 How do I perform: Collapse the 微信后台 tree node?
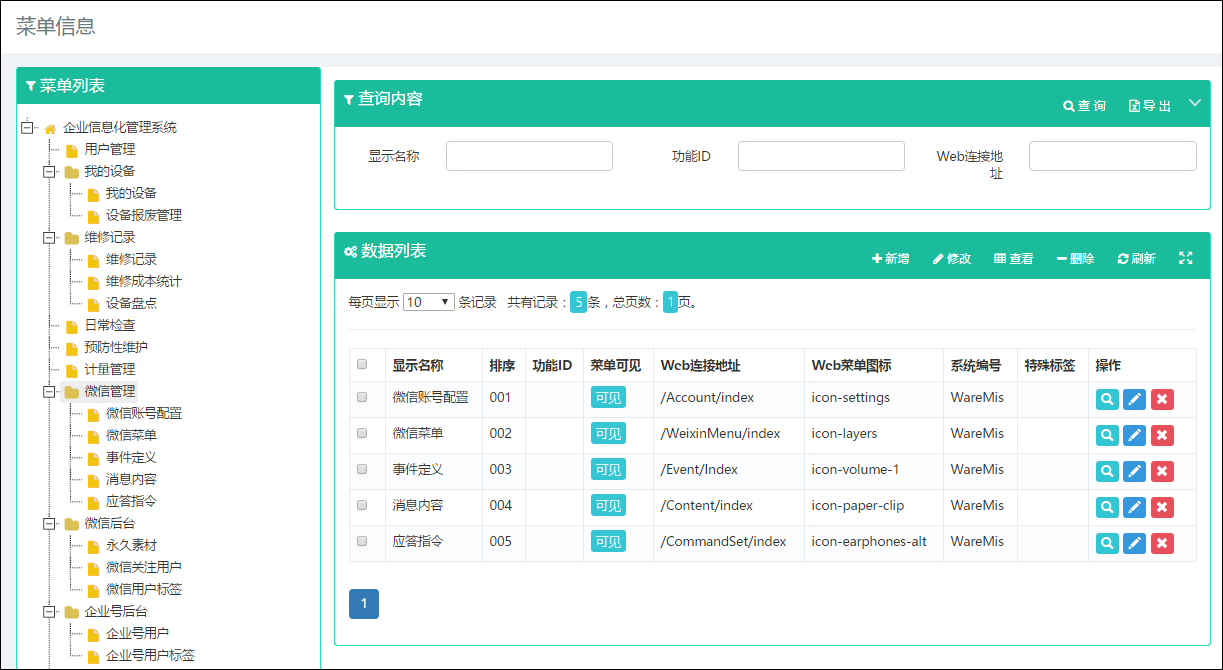(x=48, y=523)
